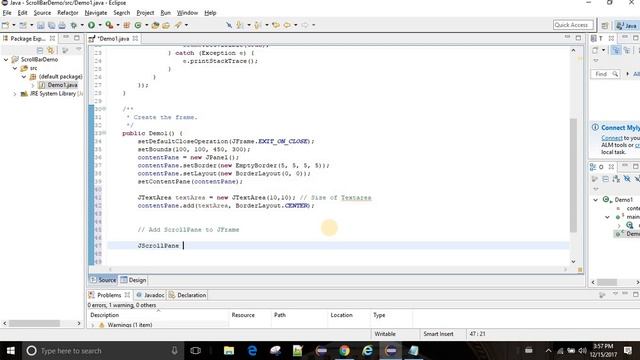Toggle Mark Occurrences in the toolbar
This screenshot has height=360, width=640.
click(229, 25)
